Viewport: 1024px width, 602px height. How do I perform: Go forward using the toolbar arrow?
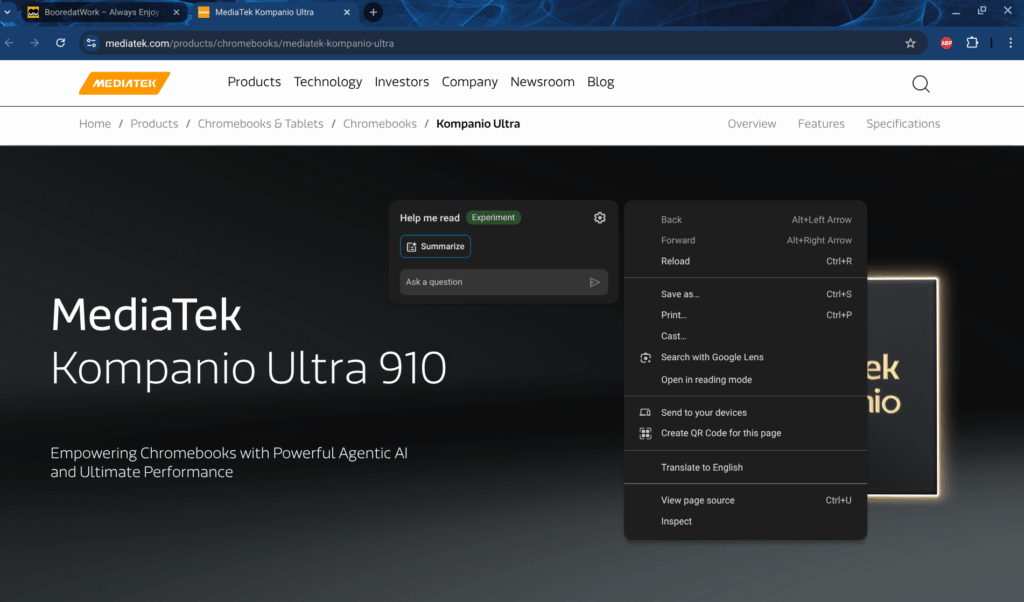(x=35, y=43)
